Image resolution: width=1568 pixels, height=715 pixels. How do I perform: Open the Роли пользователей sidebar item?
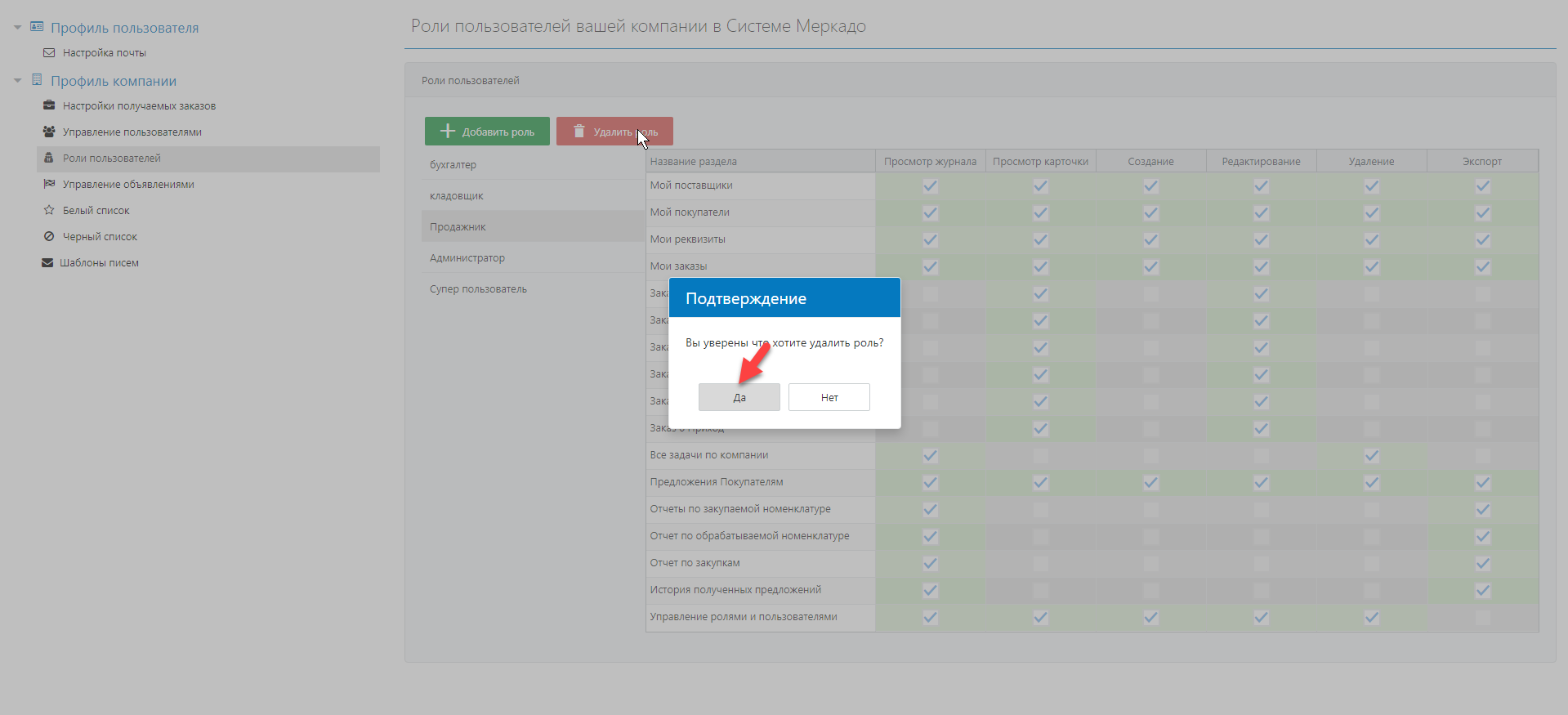click(112, 159)
